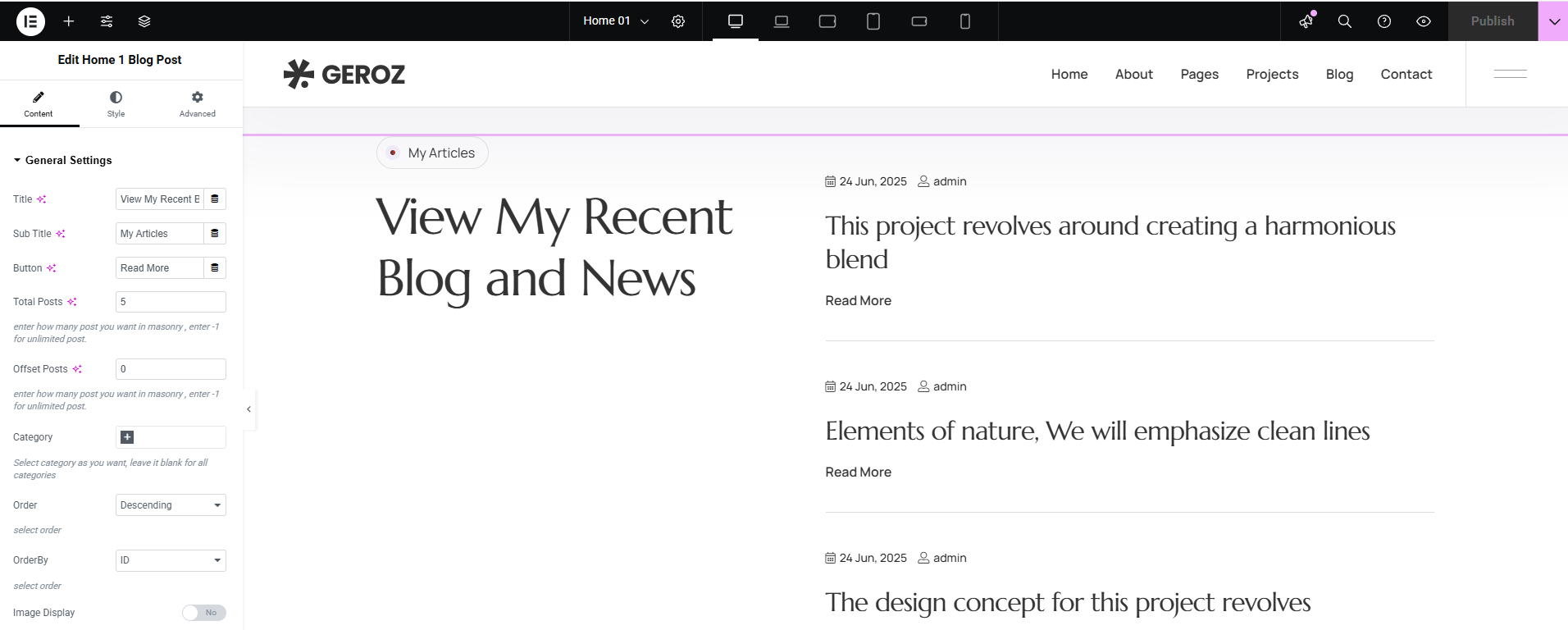1568x630 pixels.
Task: Open the Order dropdown showing Descending
Action: 171,505
